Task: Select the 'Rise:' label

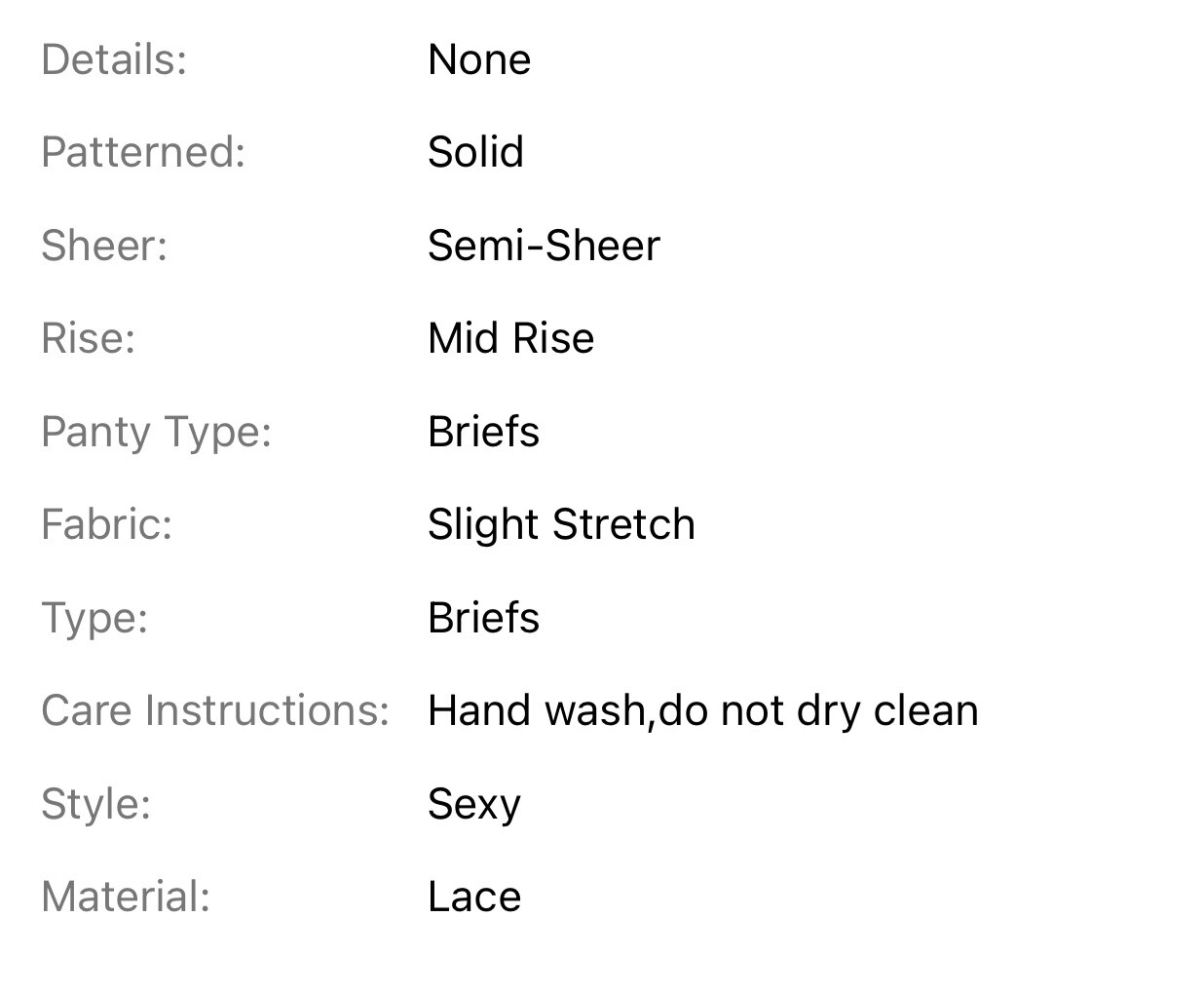Action: click(x=89, y=339)
